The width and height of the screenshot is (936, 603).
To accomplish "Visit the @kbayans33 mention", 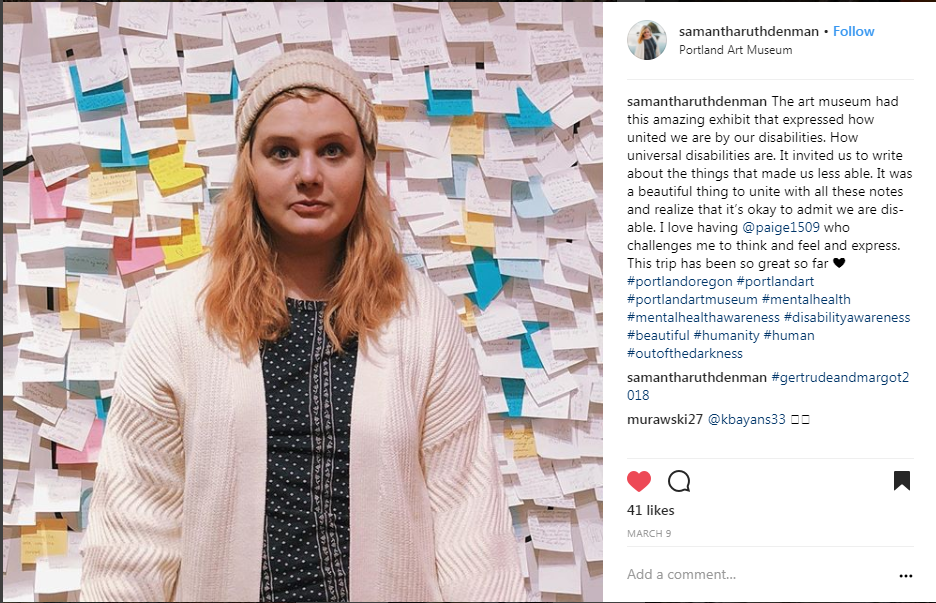I will click(x=747, y=420).
